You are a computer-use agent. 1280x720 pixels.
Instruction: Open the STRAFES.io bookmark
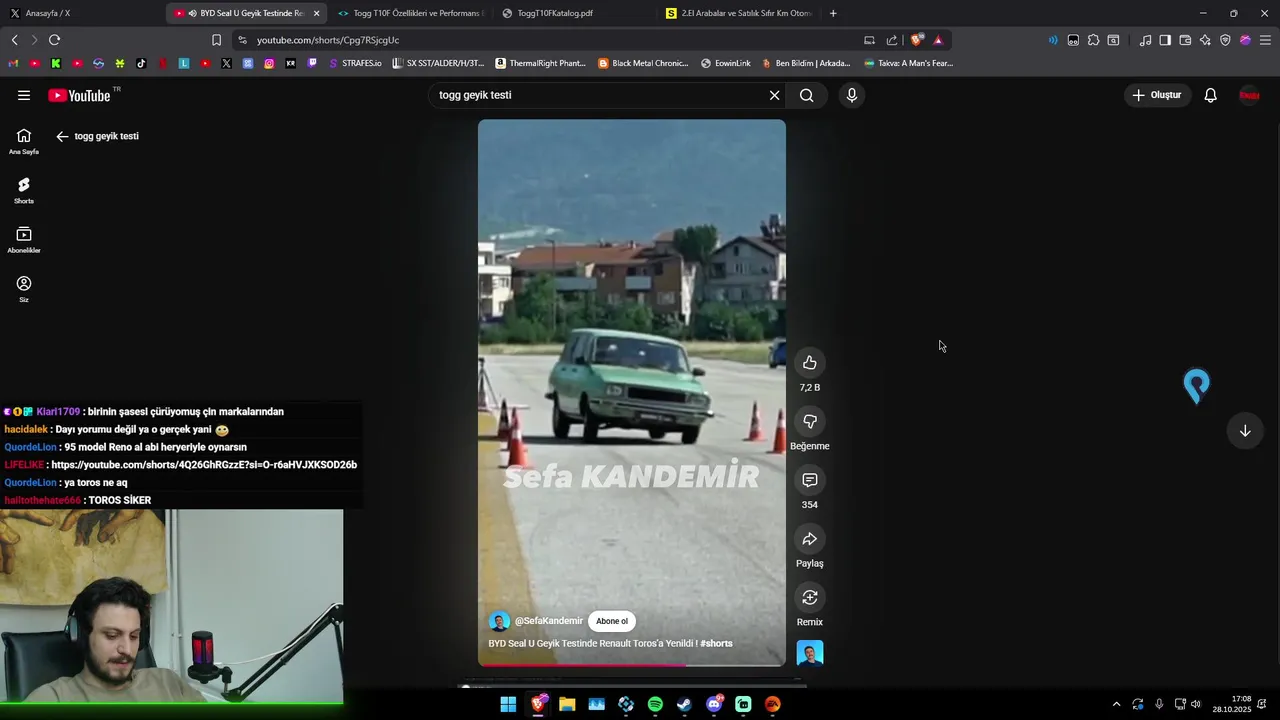pyautogui.click(x=356, y=63)
